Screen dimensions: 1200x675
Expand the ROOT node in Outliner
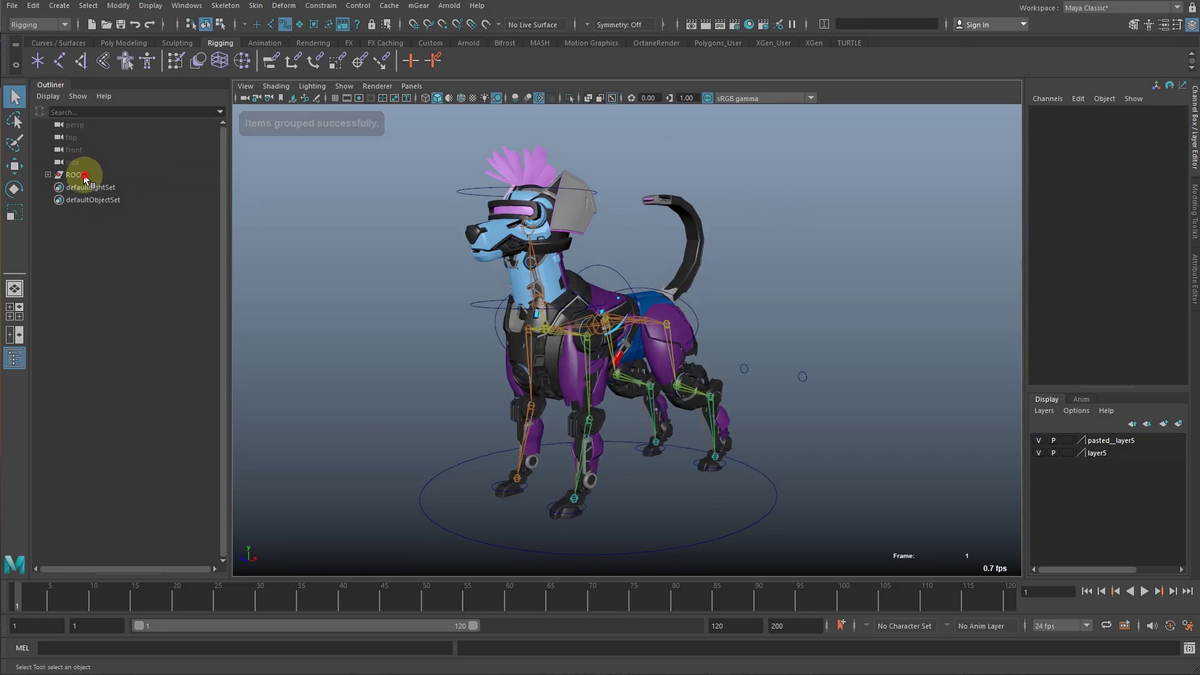click(47, 175)
